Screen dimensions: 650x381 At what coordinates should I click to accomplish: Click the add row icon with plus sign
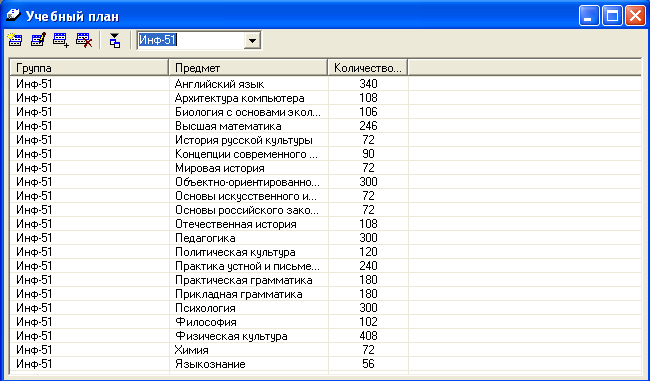point(61,40)
